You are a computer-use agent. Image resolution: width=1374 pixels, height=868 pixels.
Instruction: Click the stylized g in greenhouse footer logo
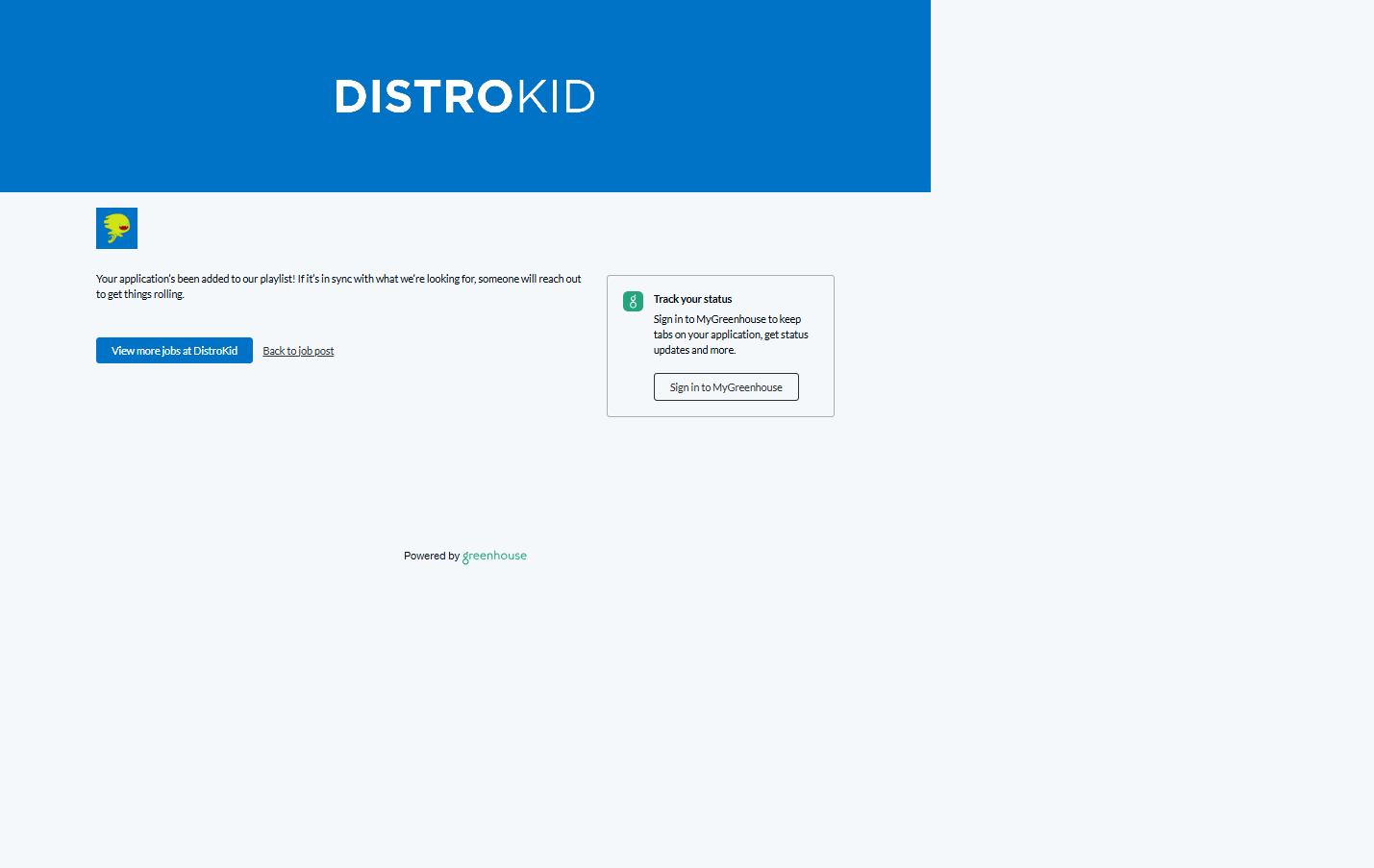click(466, 558)
